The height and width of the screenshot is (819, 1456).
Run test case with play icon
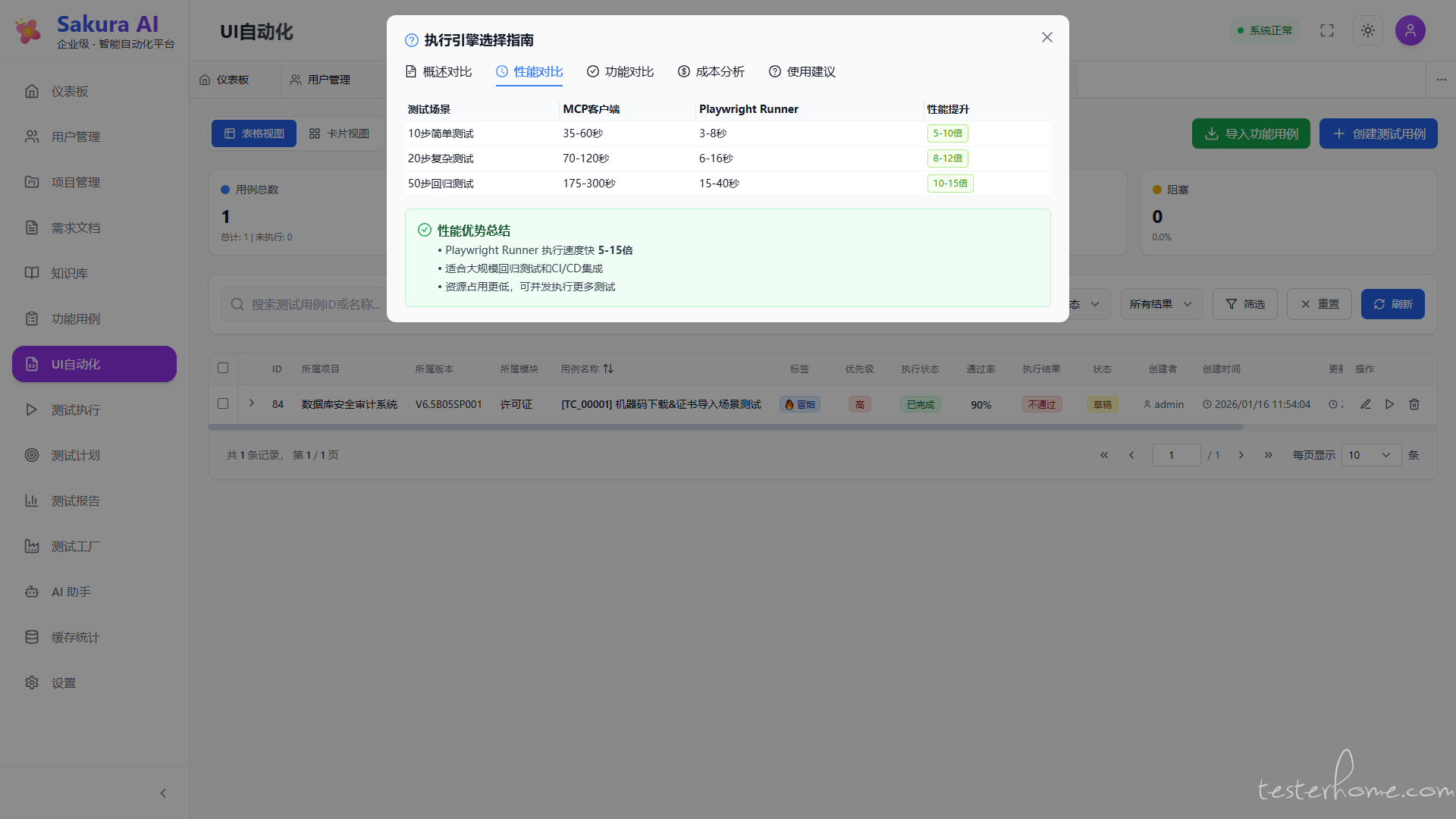(1389, 404)
